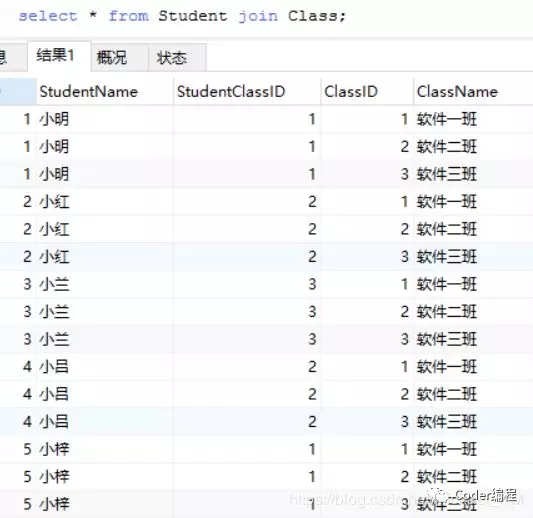Click 软件二班 in the 小梓 row
533x518 pixels.
click(x=447, y=477)
